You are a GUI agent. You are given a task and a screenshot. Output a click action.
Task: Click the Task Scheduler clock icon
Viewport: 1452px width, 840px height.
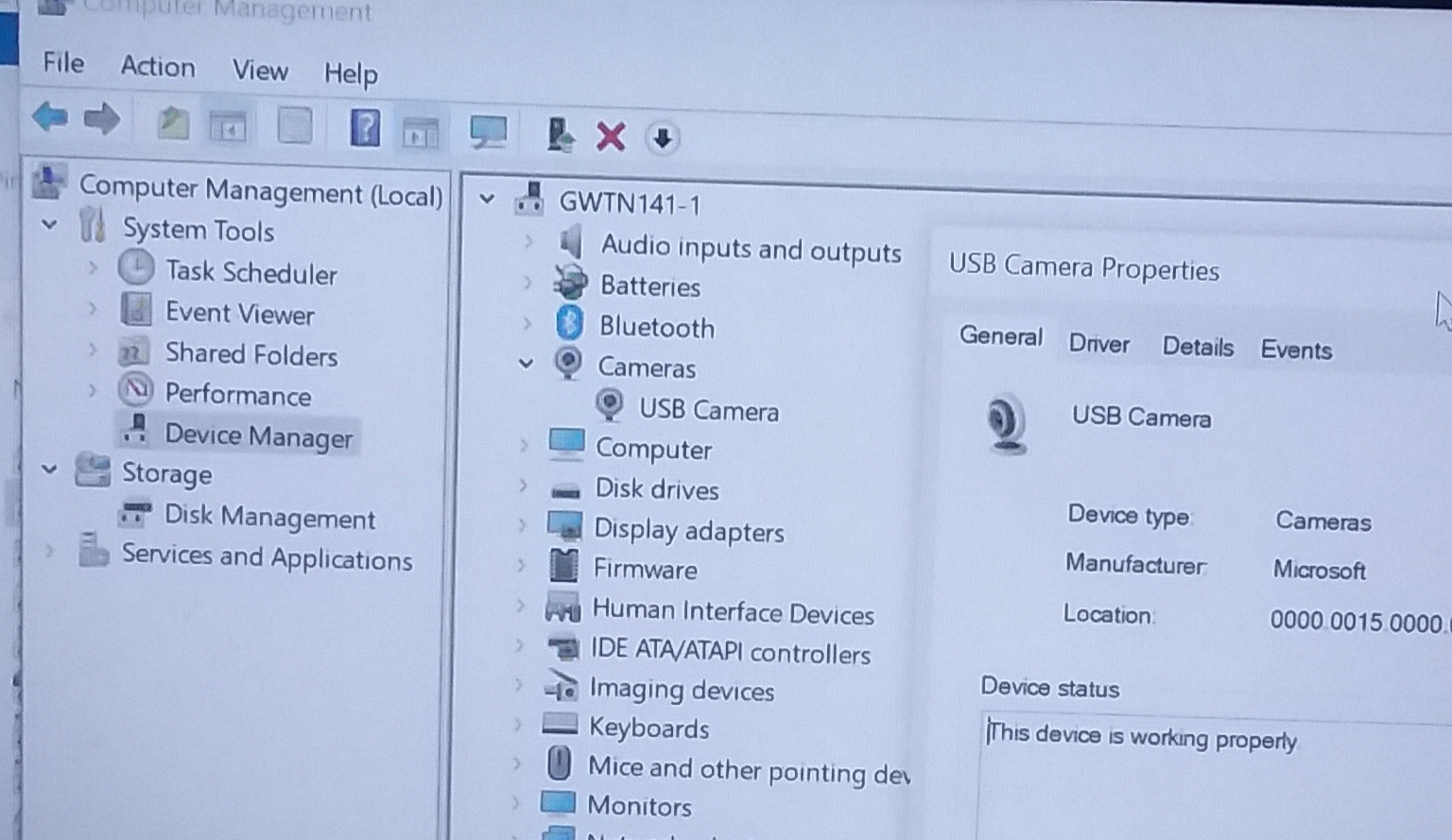(136, 268)
